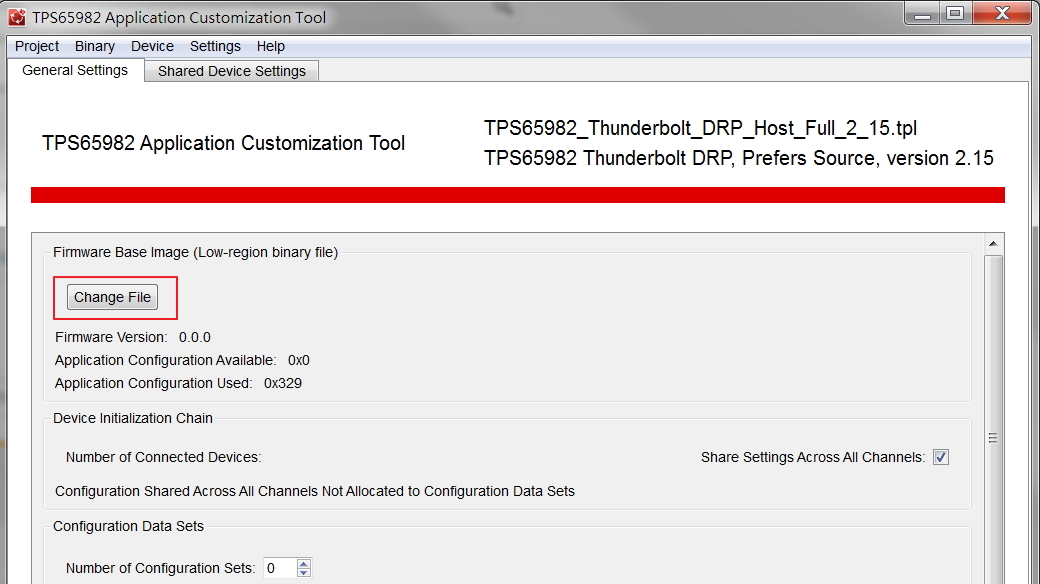Click the large 'TPS65982 Application Customization Tool' heading
Screen dimensions: 1040x584
click(224, 143)
